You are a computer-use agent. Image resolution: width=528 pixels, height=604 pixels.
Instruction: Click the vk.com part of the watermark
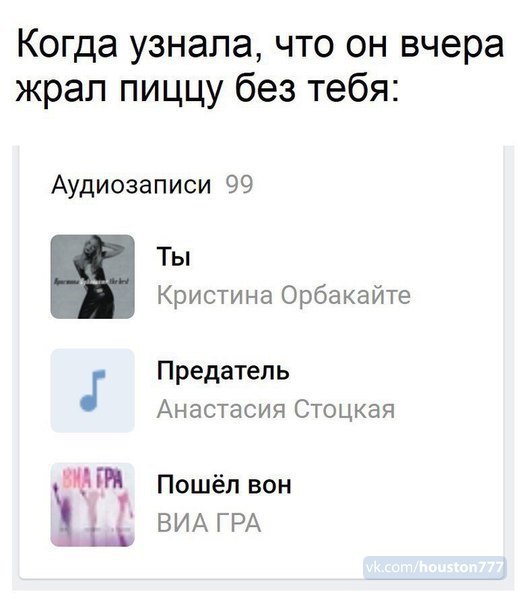pos(390,567)
